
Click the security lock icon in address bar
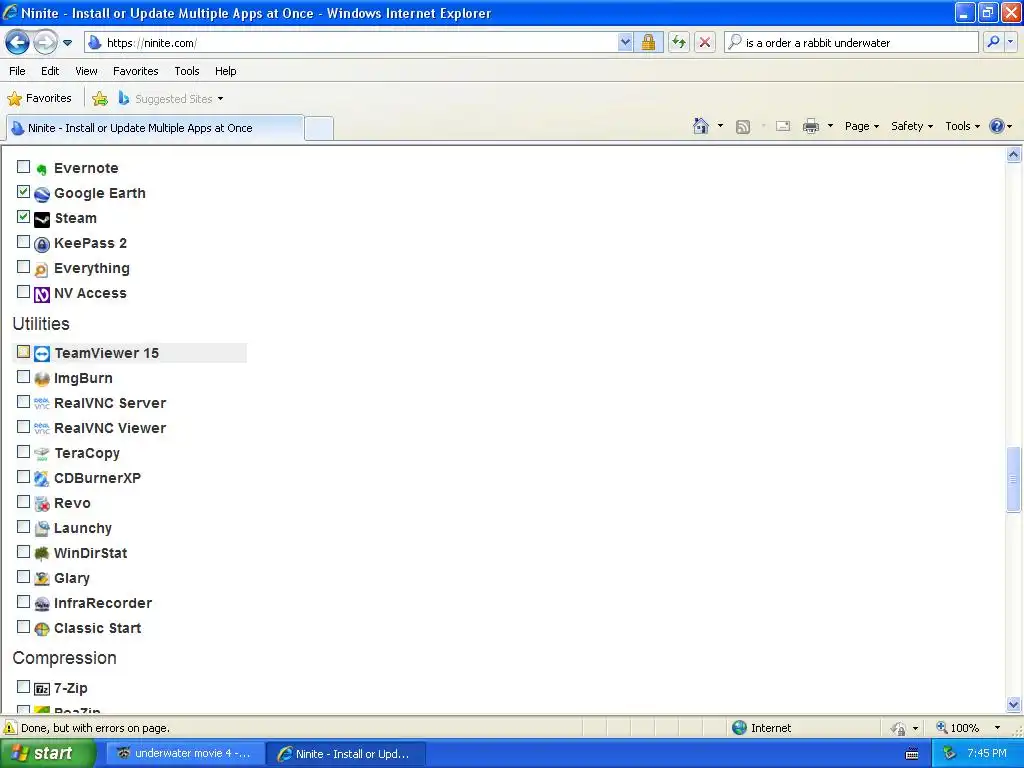[648, 42]
